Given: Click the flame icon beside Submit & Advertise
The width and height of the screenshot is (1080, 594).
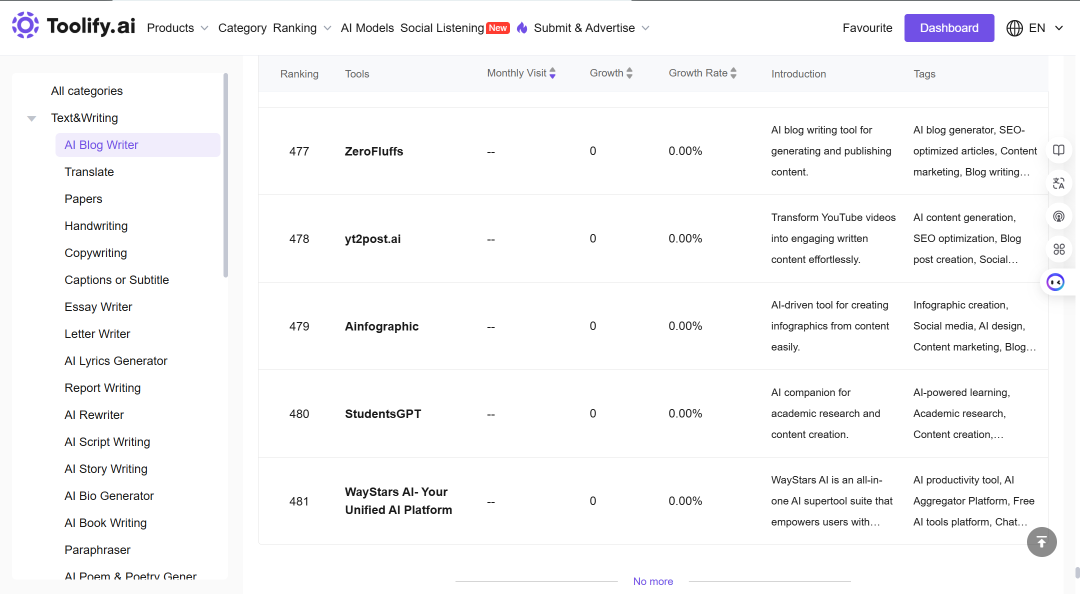Looking at the screenshot, I should tap(522, 28).
